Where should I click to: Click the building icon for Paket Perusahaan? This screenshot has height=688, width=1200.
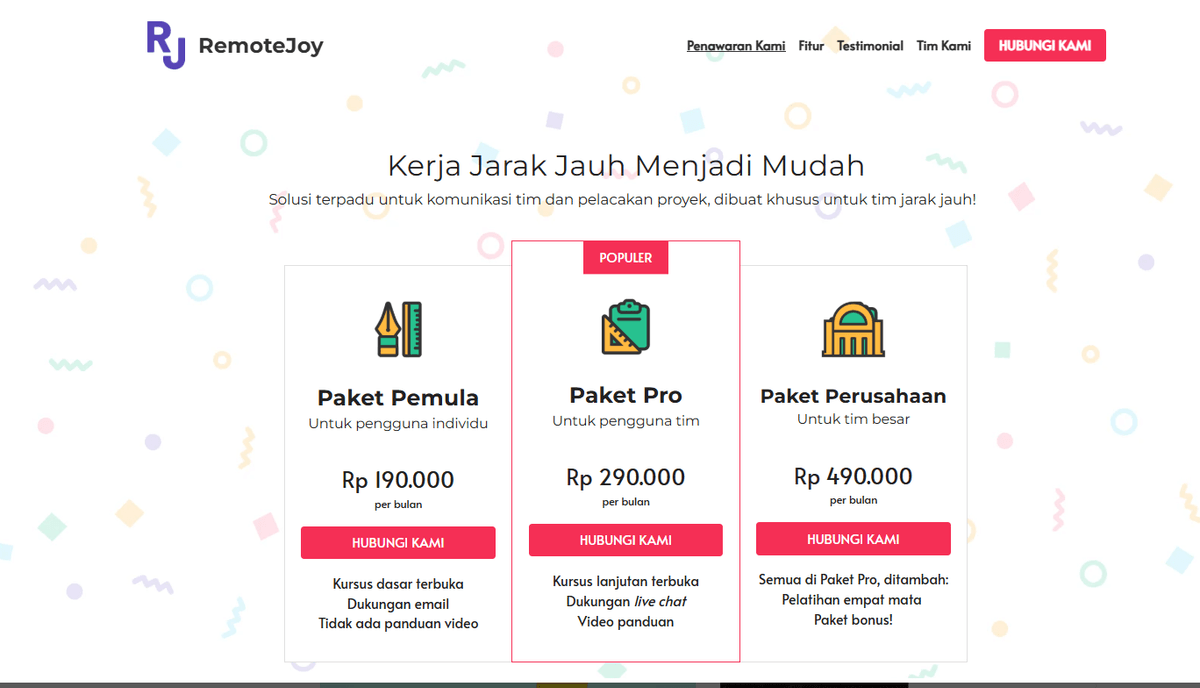click(853, 327)
